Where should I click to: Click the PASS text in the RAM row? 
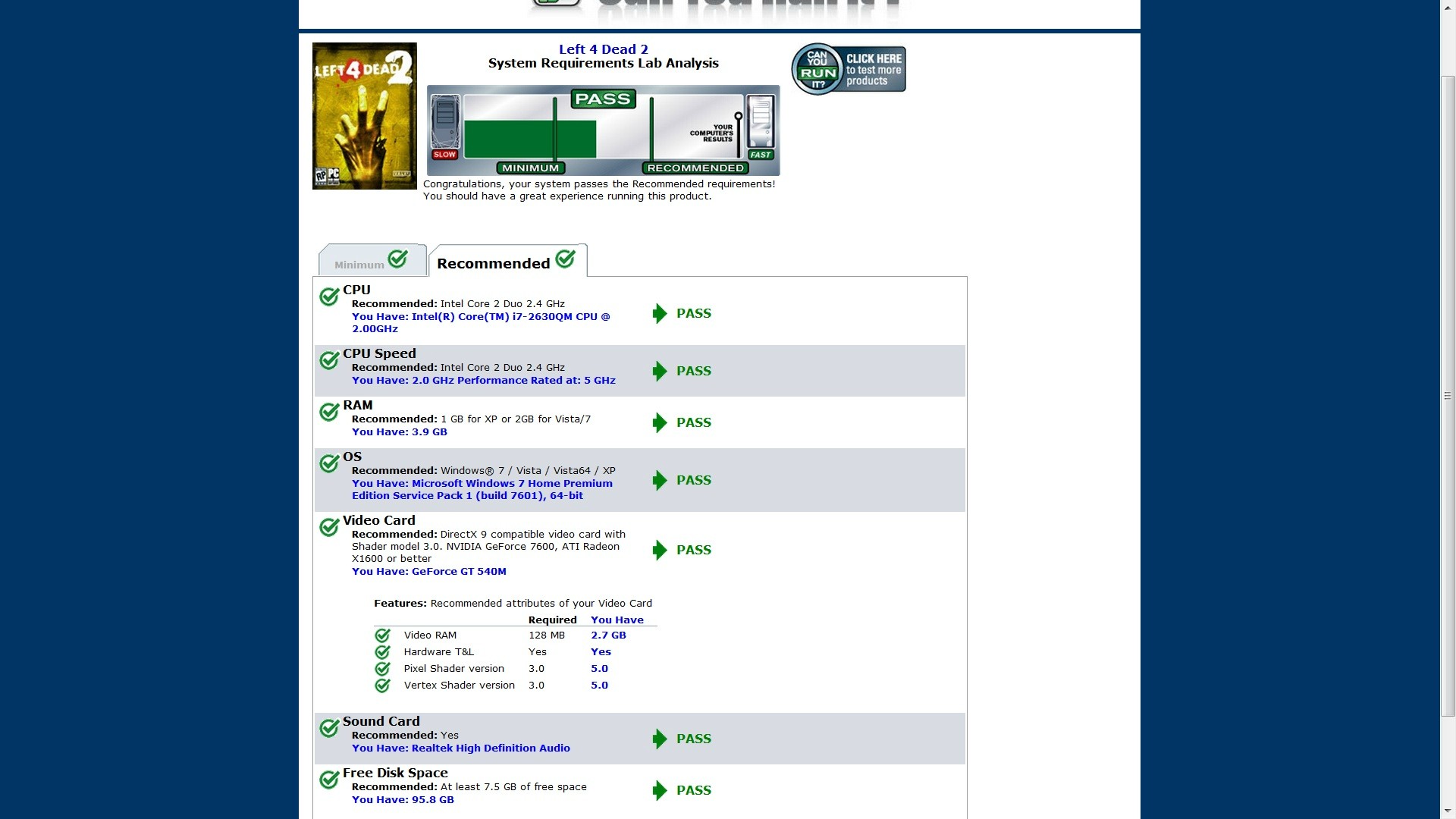(x=694, y=422)
